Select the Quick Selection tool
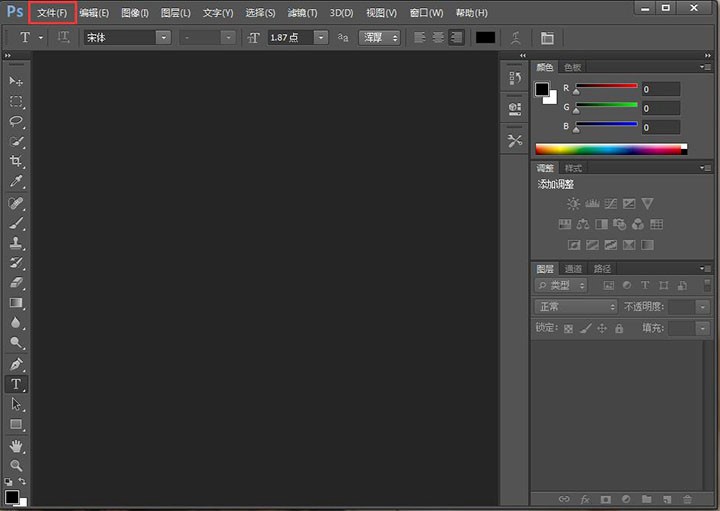 coord(16,141)
